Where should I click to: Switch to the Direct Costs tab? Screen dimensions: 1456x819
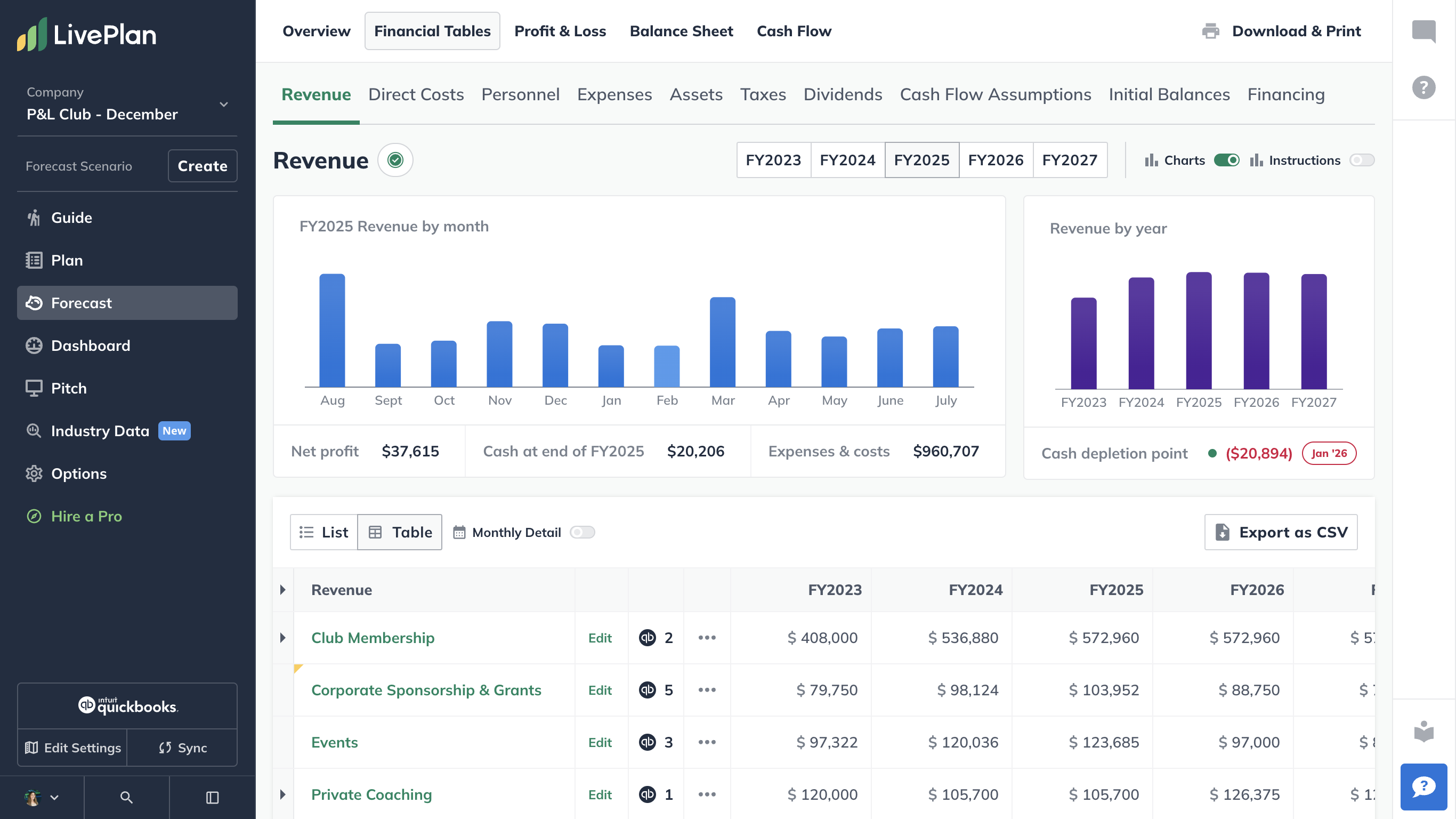[416, 94]
